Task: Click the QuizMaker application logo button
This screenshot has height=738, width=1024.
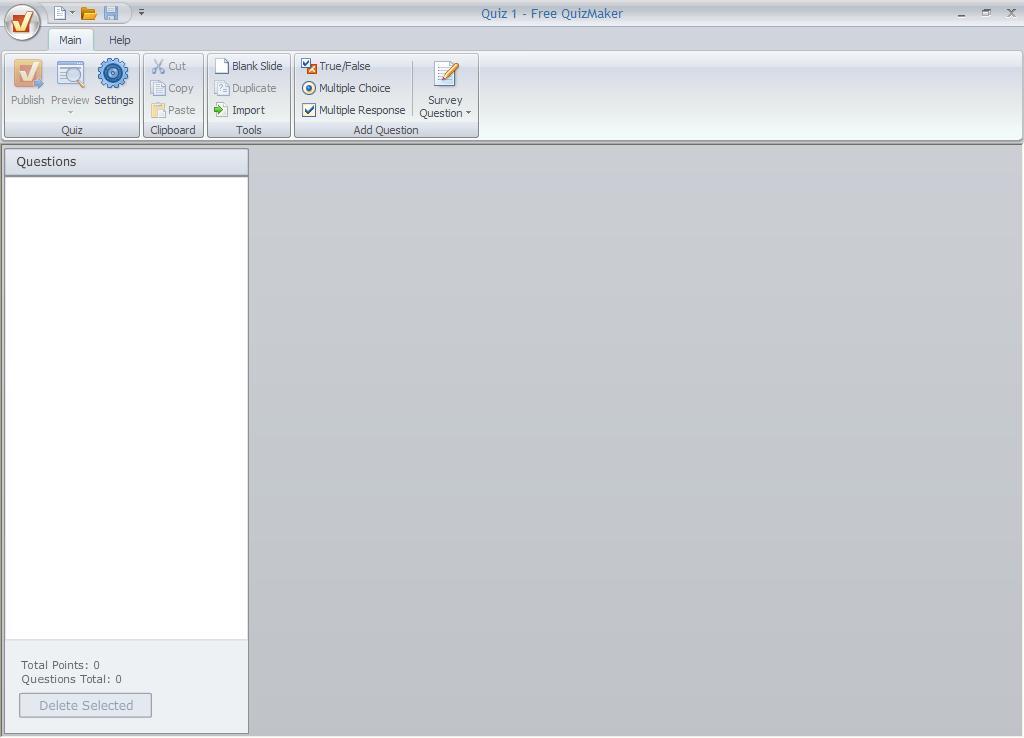Action: coord(21,23)
